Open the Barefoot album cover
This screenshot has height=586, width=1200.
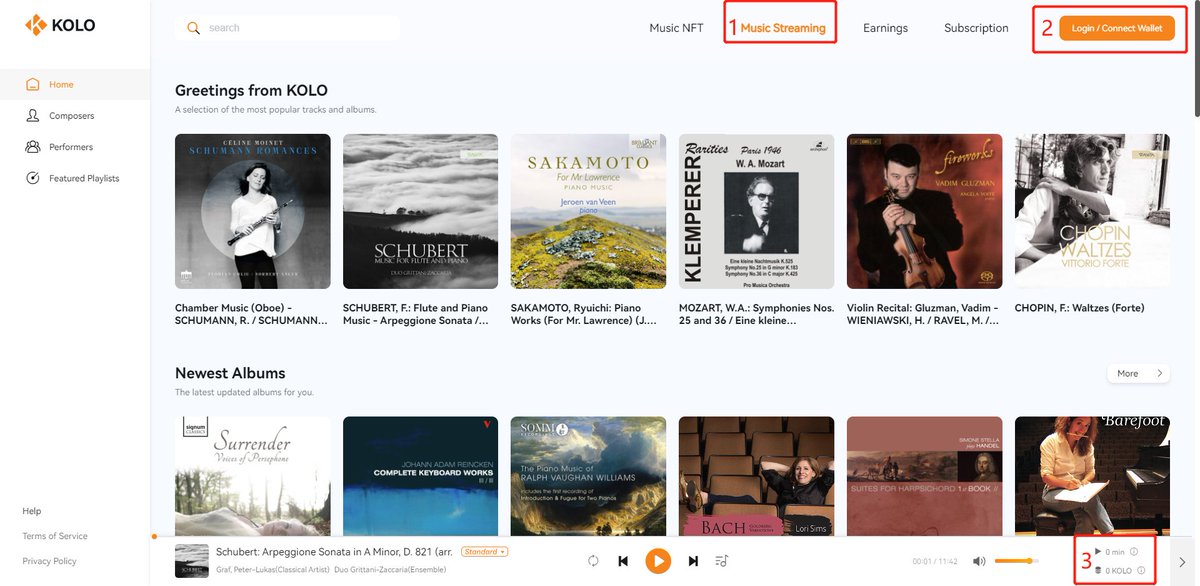click(x=1092, y=476)
